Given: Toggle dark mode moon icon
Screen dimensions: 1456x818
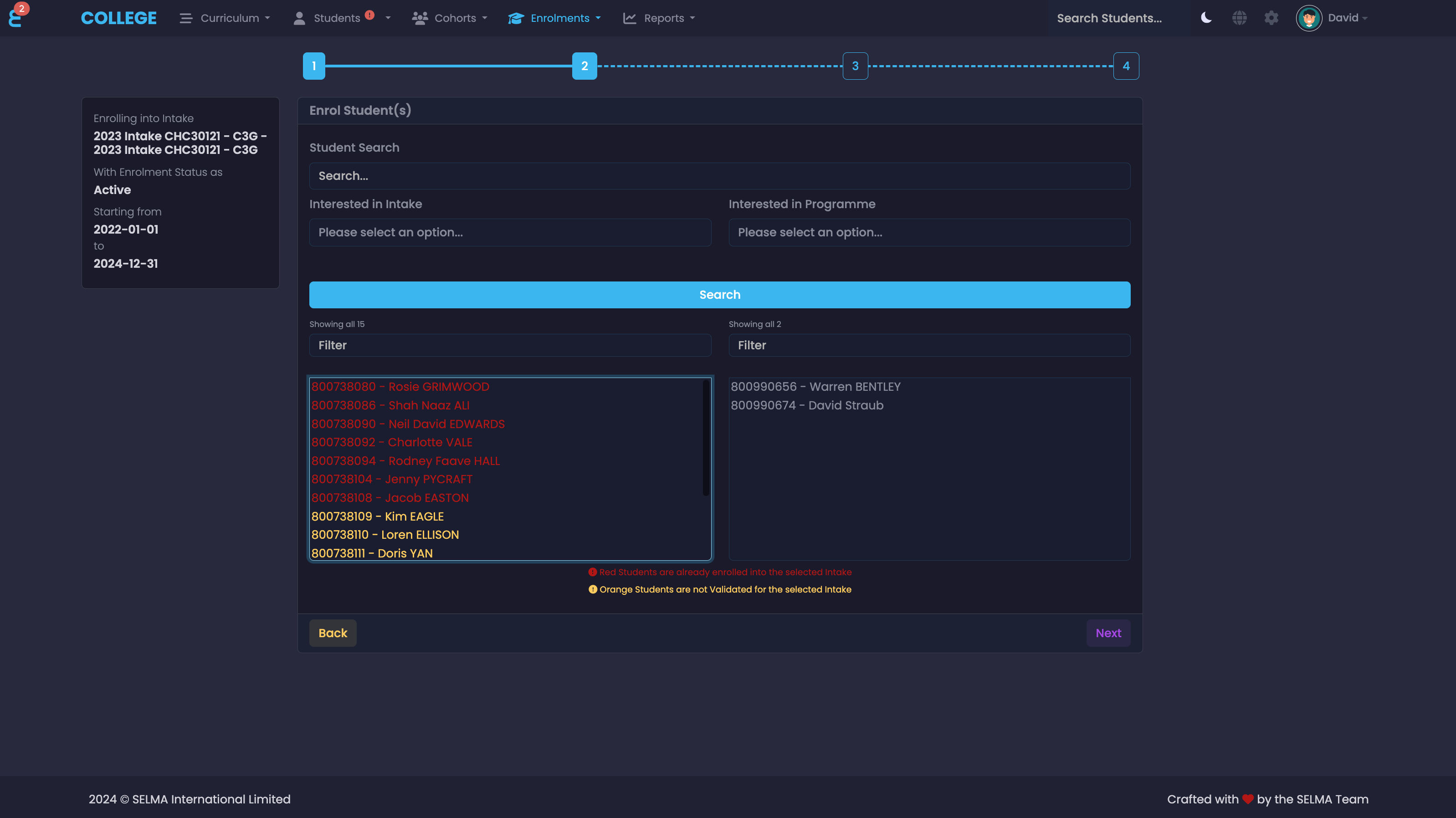Looking at the screenshot, I should click(1206, 17).
